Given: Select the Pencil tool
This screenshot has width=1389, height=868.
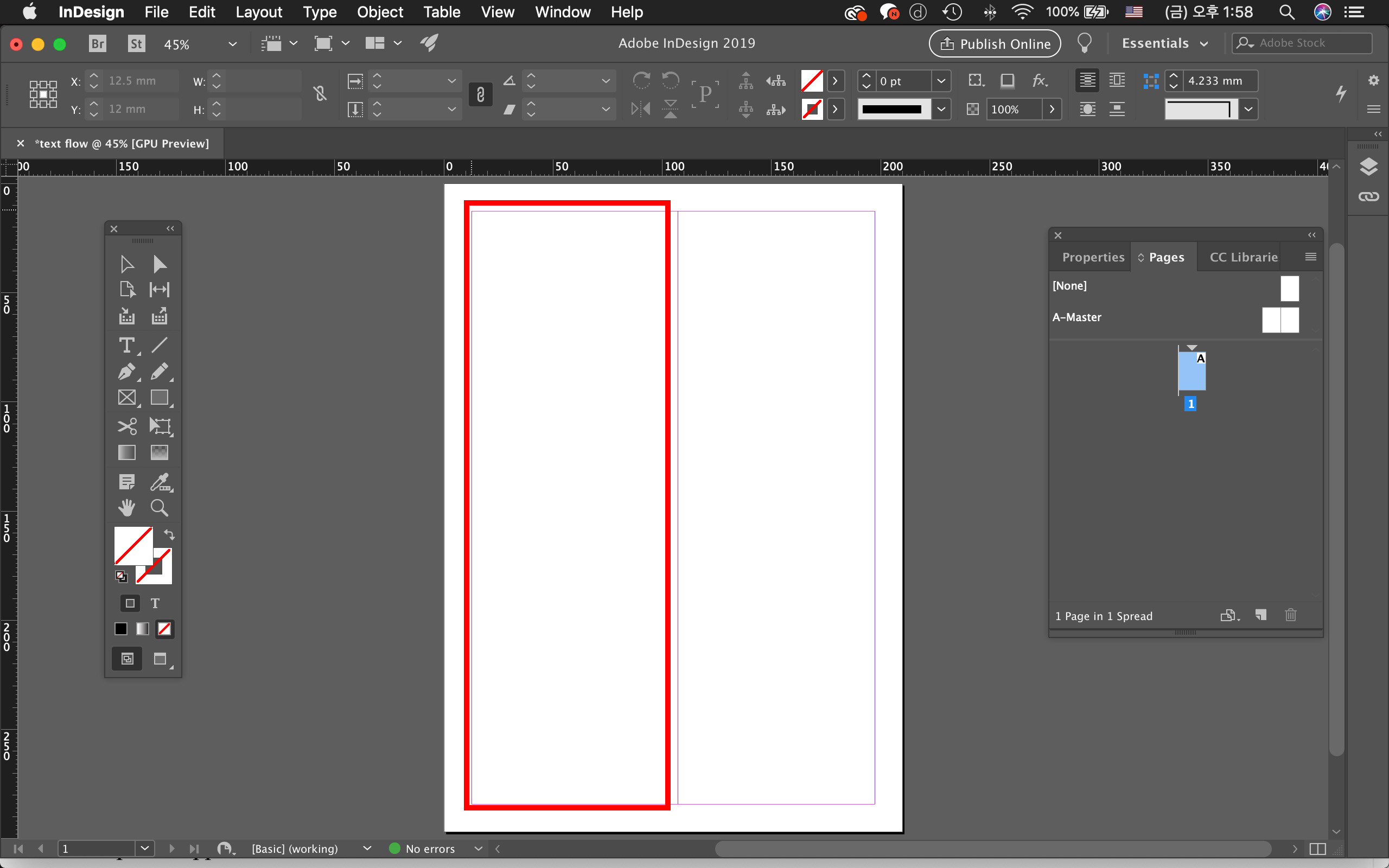Looking at the screenshot, I should [x=160, y=372].
